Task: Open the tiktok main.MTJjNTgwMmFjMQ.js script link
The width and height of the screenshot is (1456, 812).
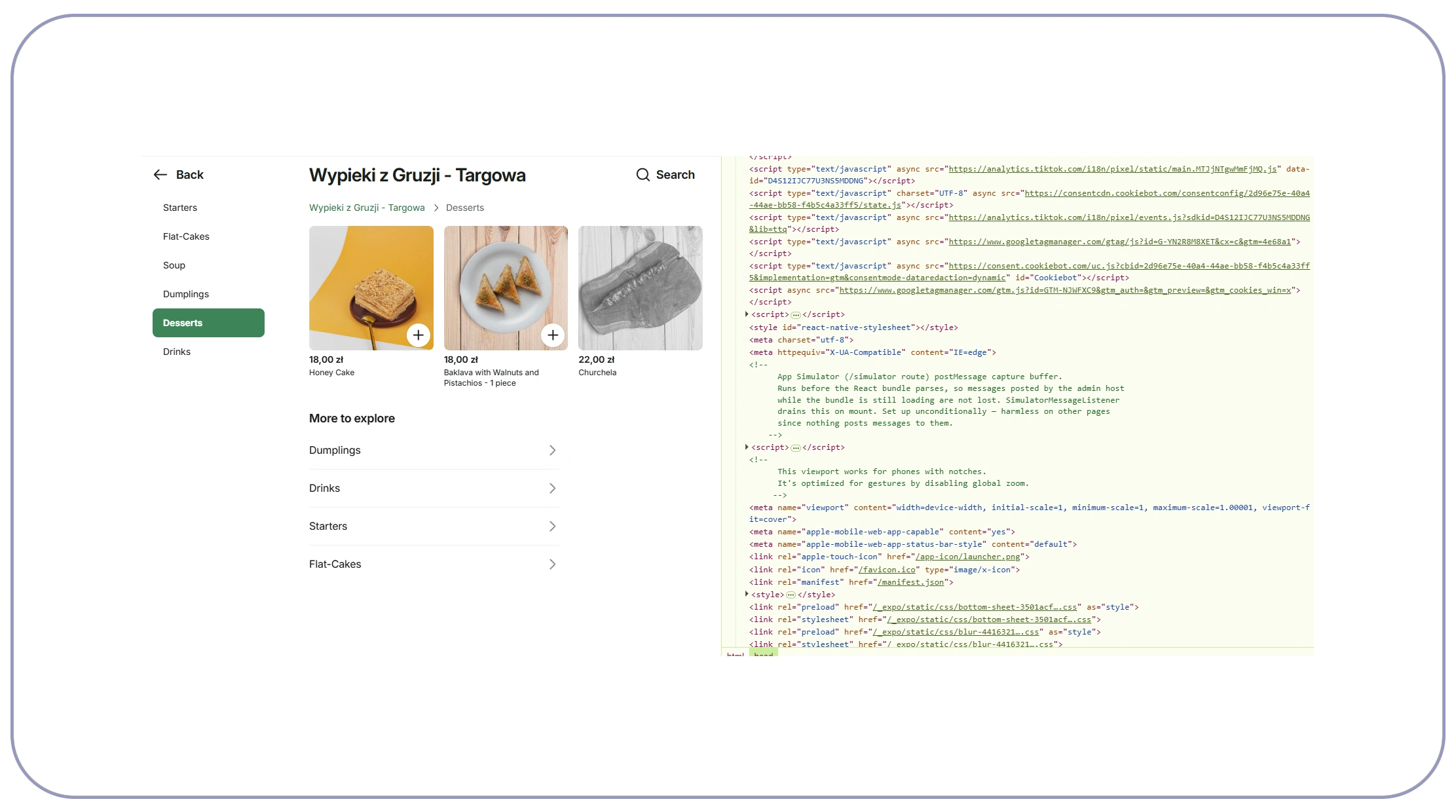Action: [x=1113, y=169]
